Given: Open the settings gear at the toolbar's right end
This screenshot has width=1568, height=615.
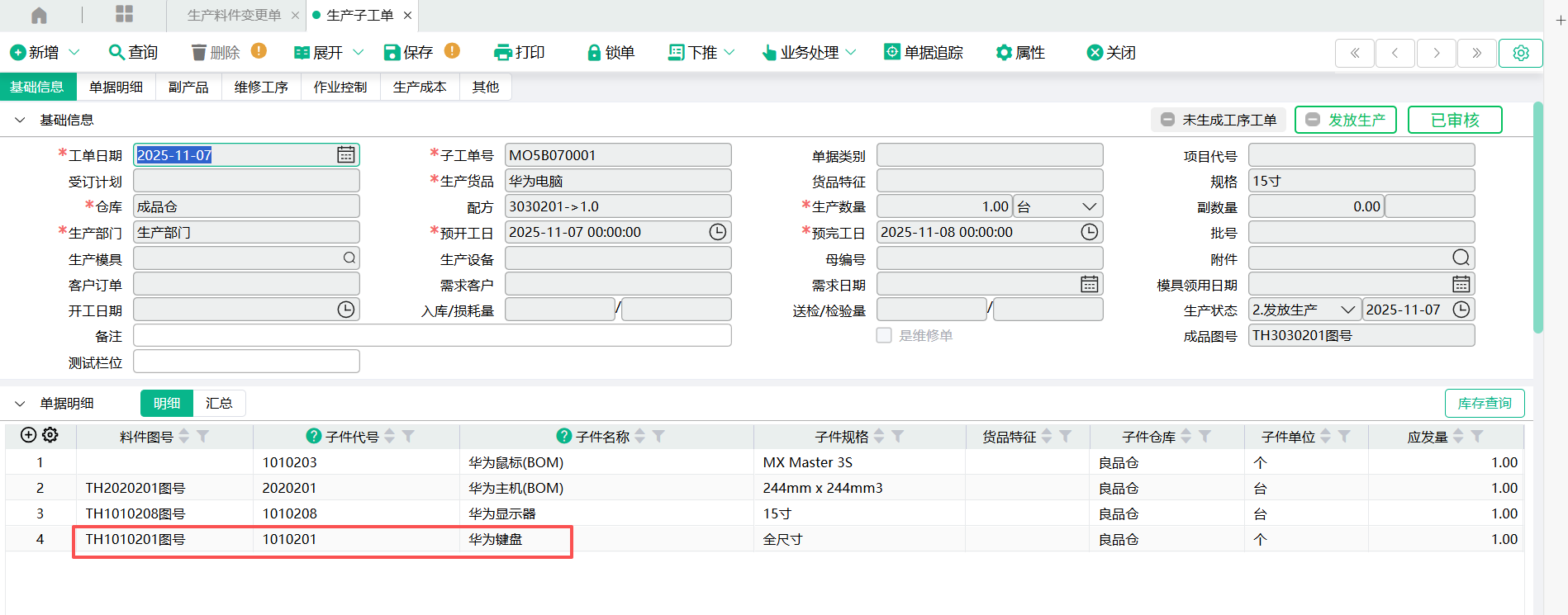Looking at the screenshot, I should pos(1520,53).
